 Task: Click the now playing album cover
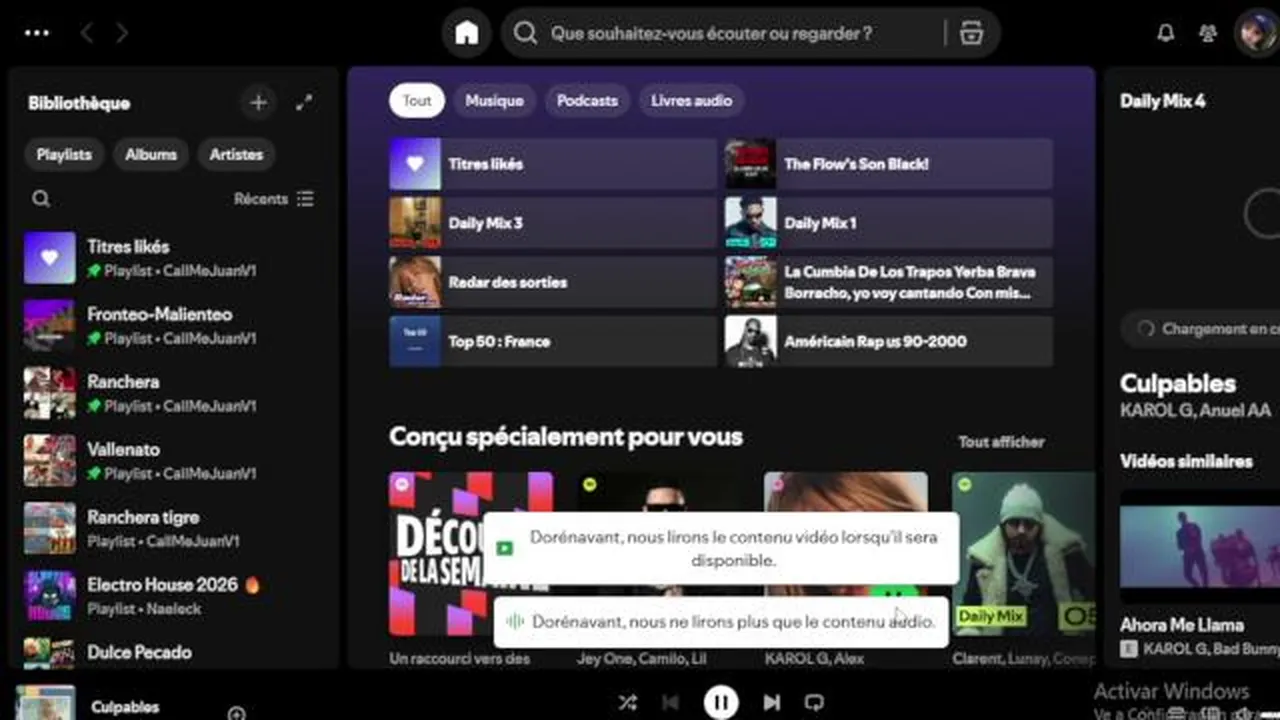coord(45,703)
